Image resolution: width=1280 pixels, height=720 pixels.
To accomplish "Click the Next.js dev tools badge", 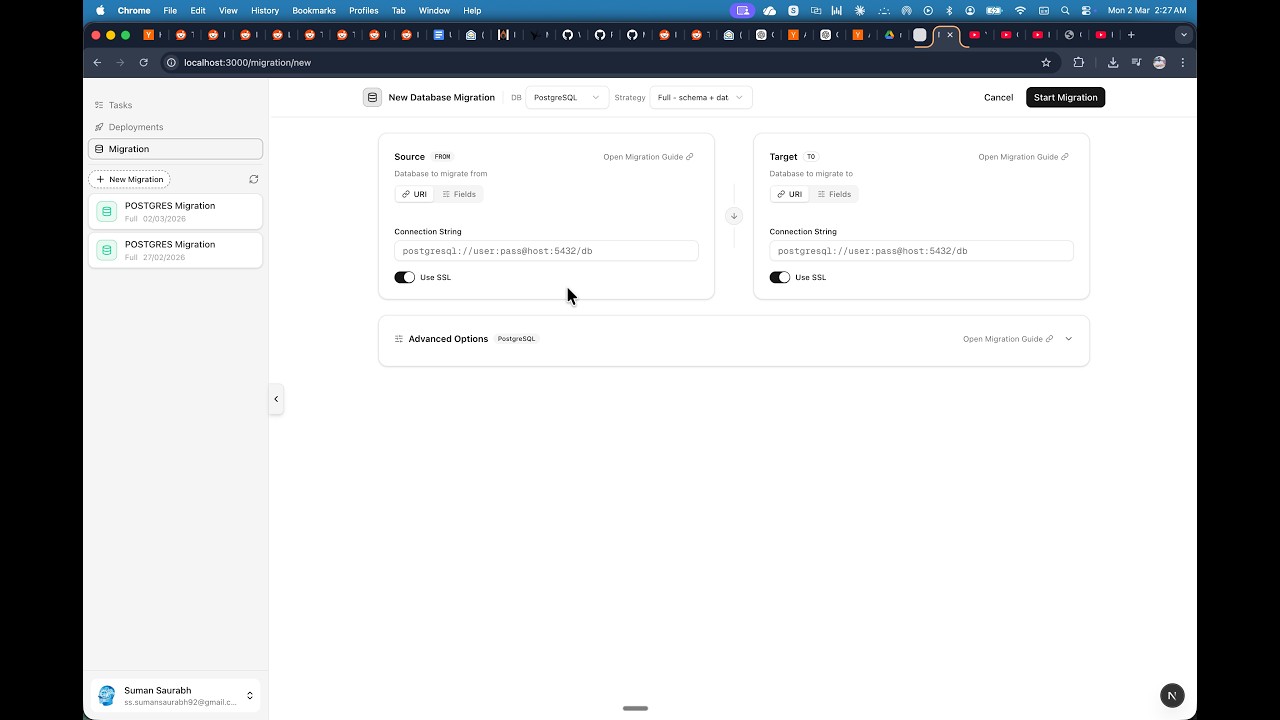I will [x=1172, y=695].
